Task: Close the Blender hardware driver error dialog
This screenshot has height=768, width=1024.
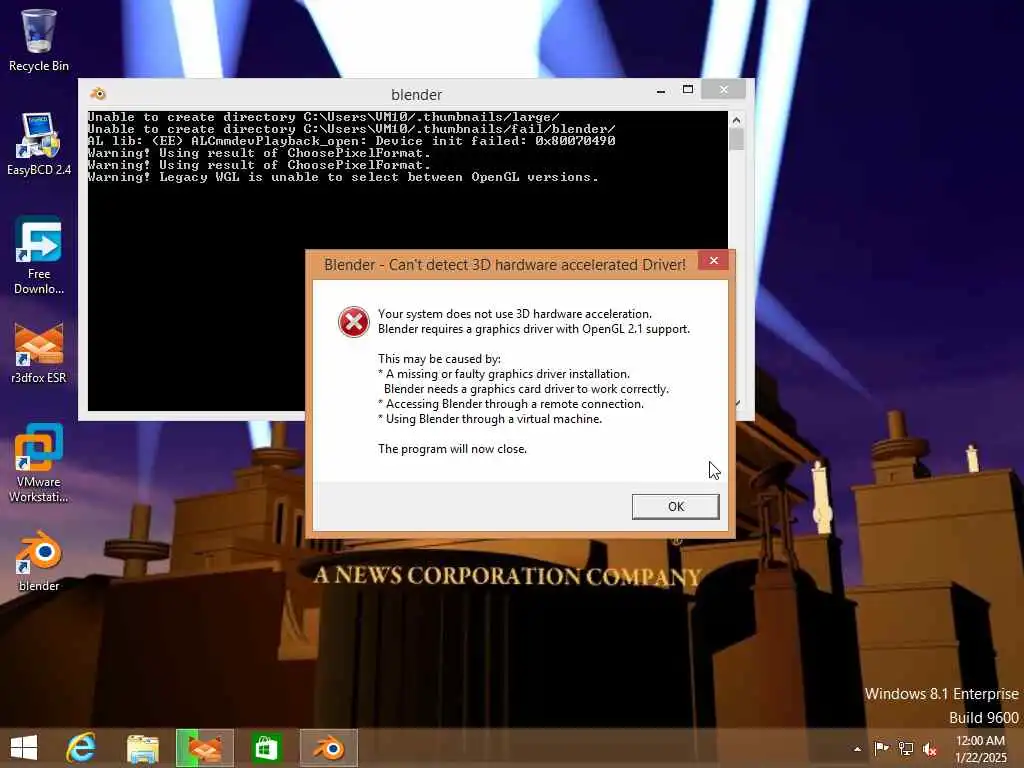Action: pyautogui.click(x=714, y=261)
